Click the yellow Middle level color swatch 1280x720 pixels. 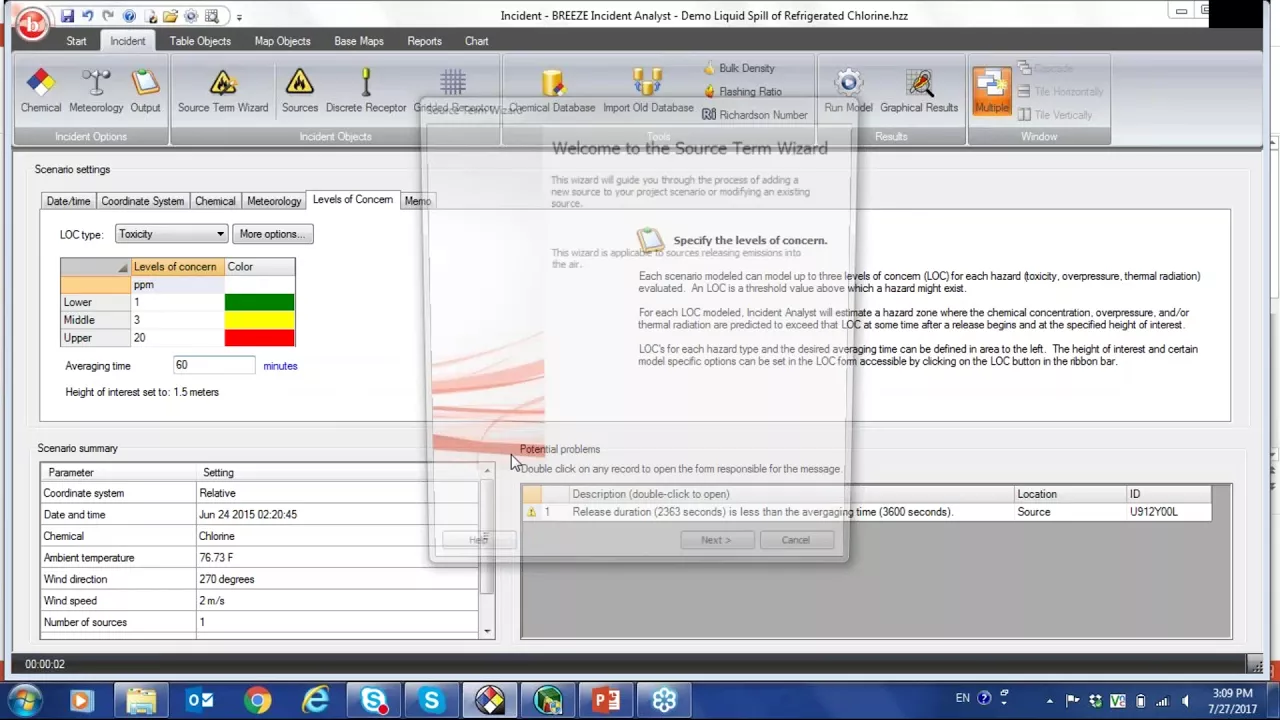coord(259,320)
